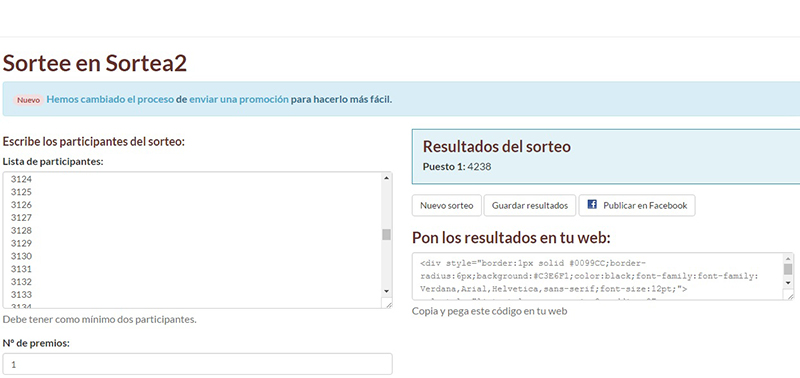Viewport: 800px width, 378px height.
Task: Select participant line 3130
Action: click(x=21, y=256)
